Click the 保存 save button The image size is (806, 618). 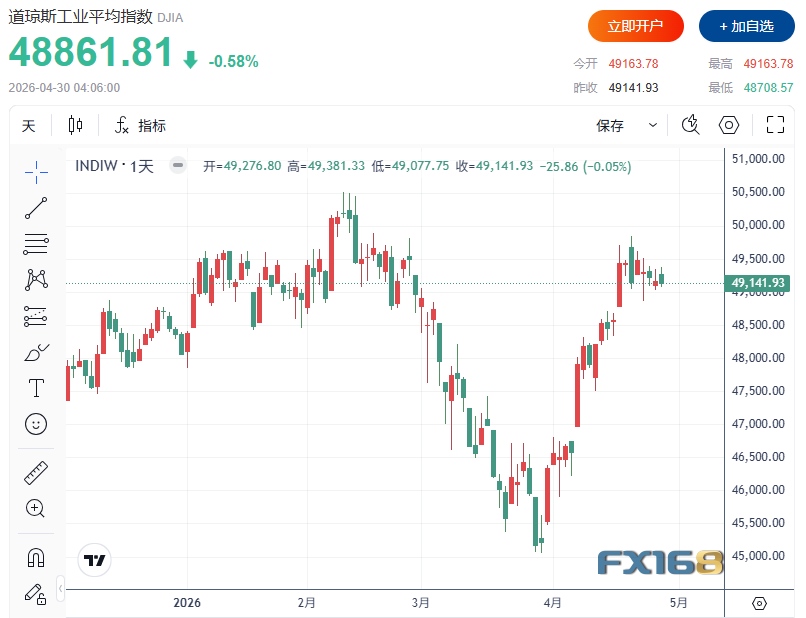610,125
